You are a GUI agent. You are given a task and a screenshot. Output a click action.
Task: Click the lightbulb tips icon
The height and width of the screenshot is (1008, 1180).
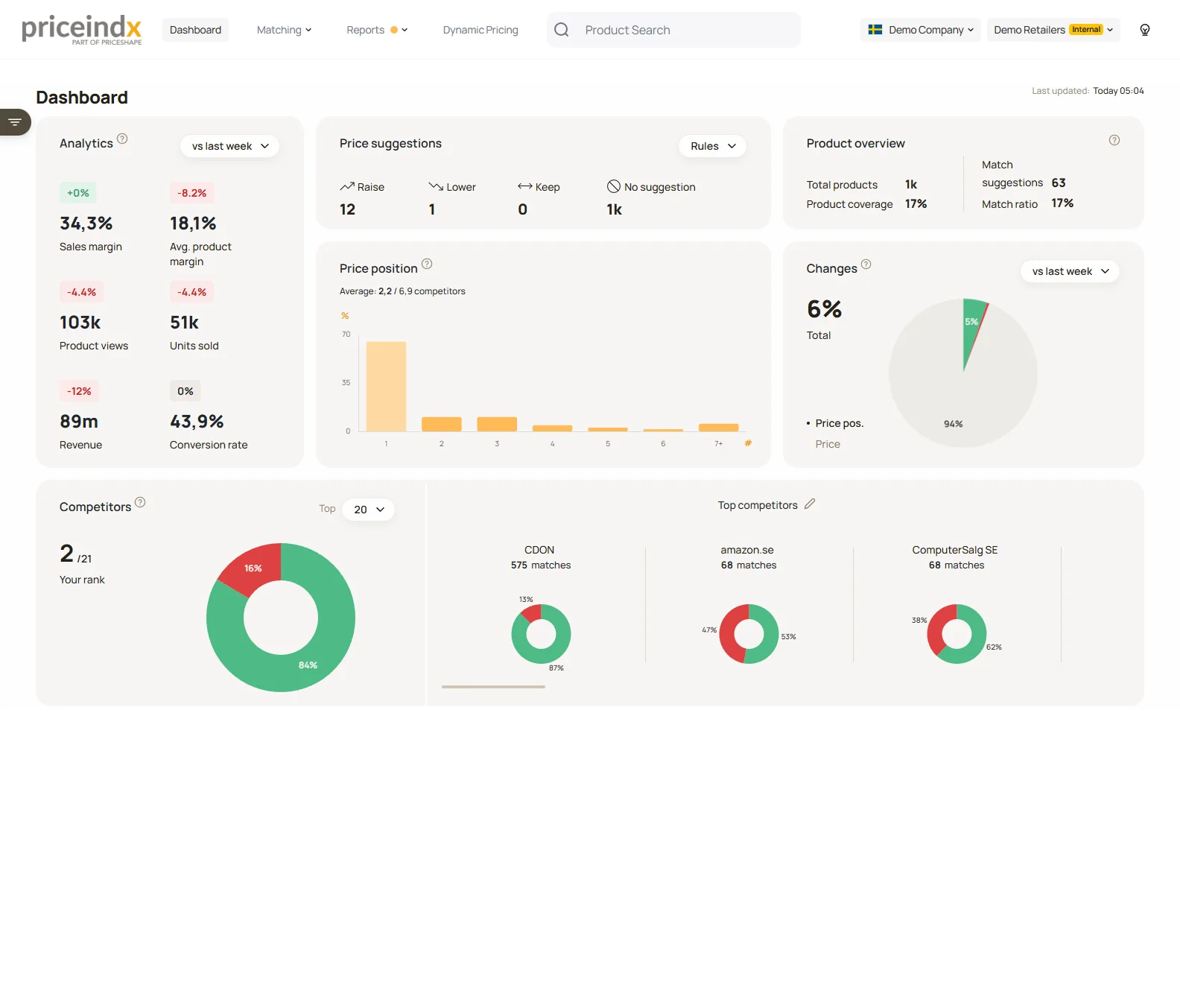[x=1145, y=30]
